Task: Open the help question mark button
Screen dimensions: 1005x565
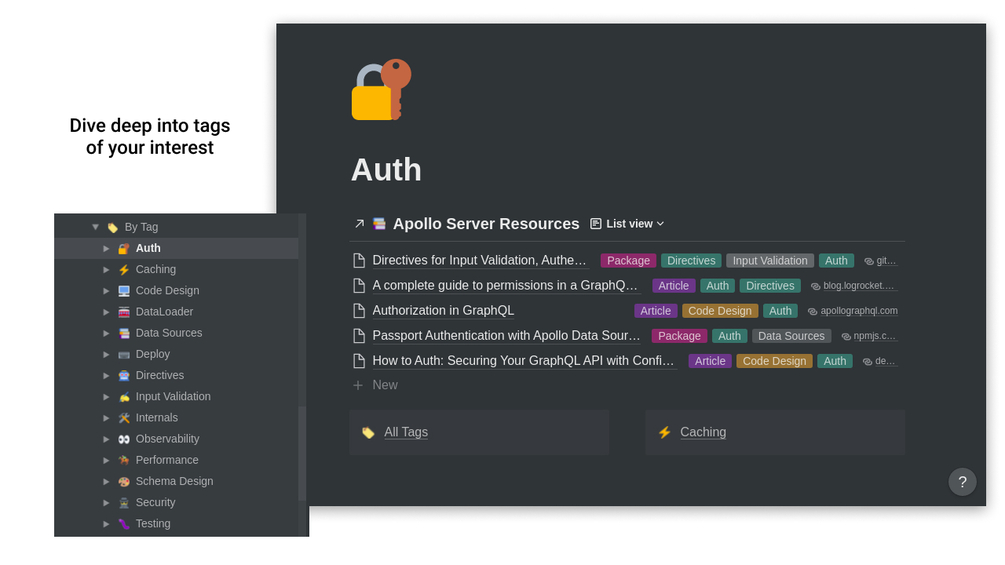Action: 962,482
